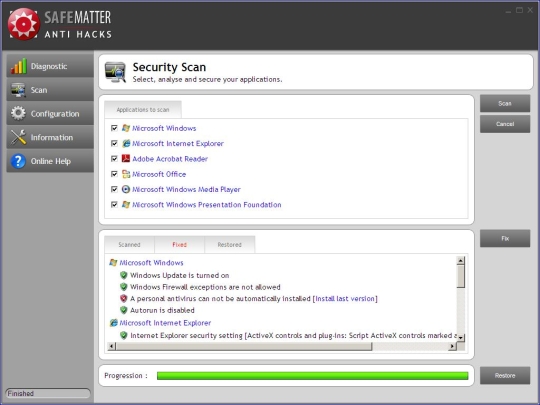Image resolution: width=540 pixels, height=405 pixels.
Task: Click the Finished status field
Action: pyautogui.click(x=48, y=393)
